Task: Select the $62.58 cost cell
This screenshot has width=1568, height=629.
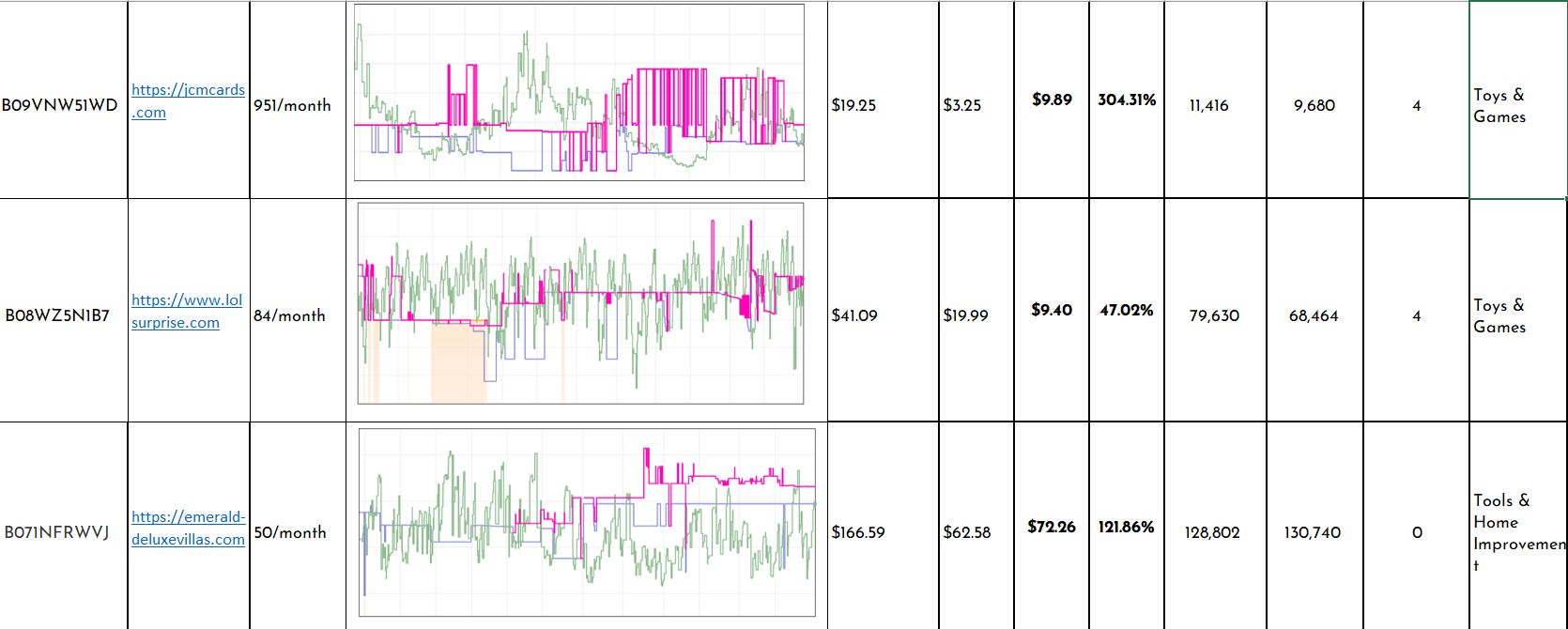Action: coord(976,526)
